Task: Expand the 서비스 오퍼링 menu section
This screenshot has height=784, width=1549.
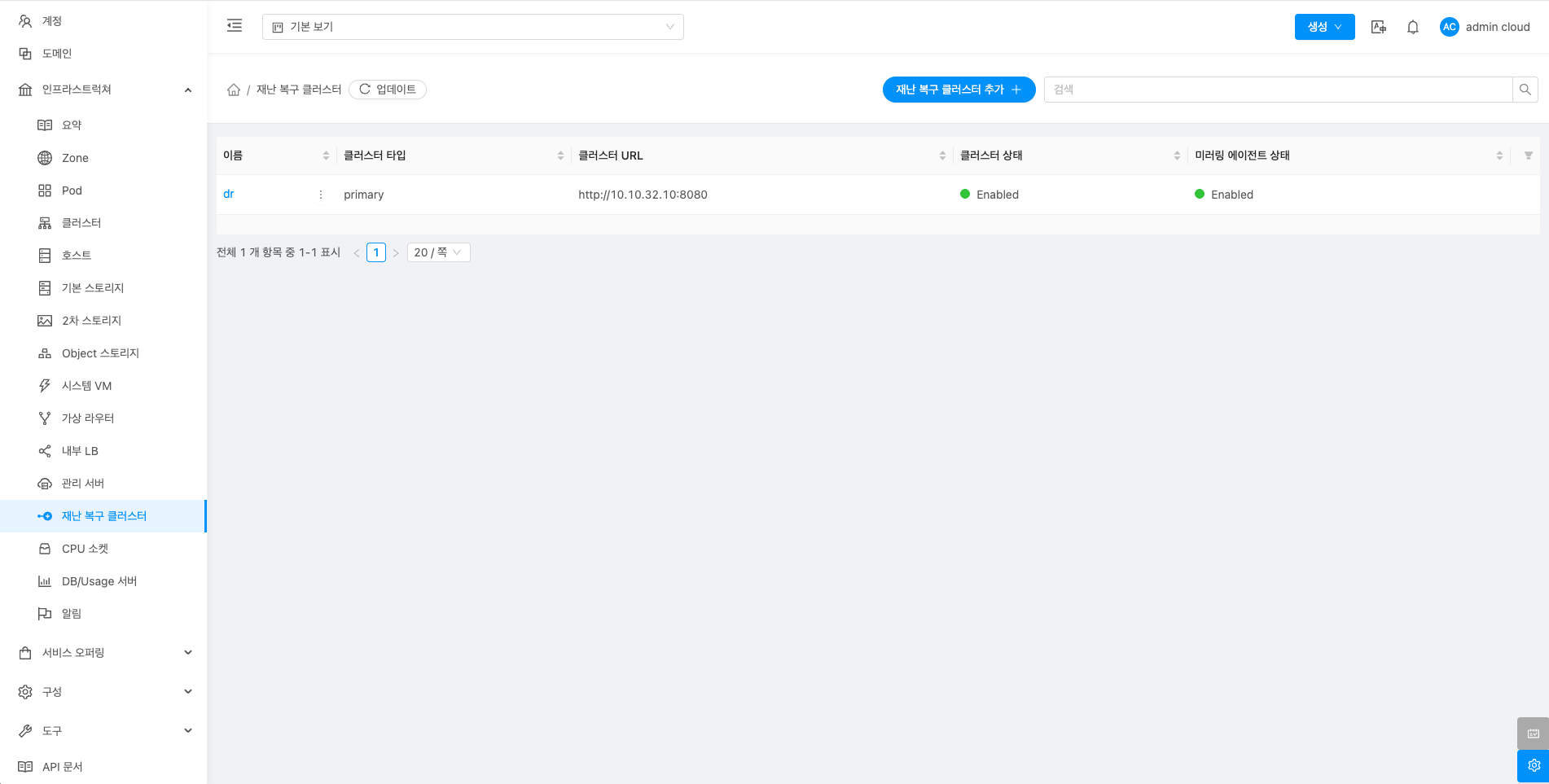Action: [104, 653]
